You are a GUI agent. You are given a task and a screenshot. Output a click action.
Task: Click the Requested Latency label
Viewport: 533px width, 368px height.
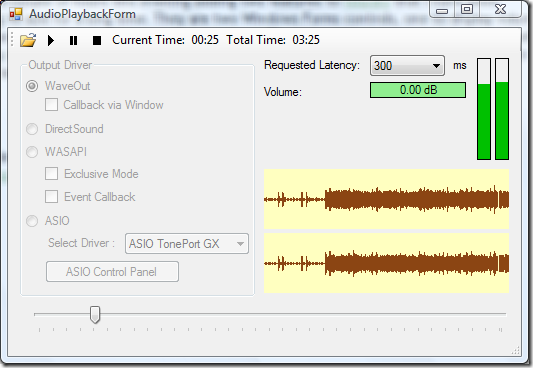pyautogui.click(x=312, y=65)
